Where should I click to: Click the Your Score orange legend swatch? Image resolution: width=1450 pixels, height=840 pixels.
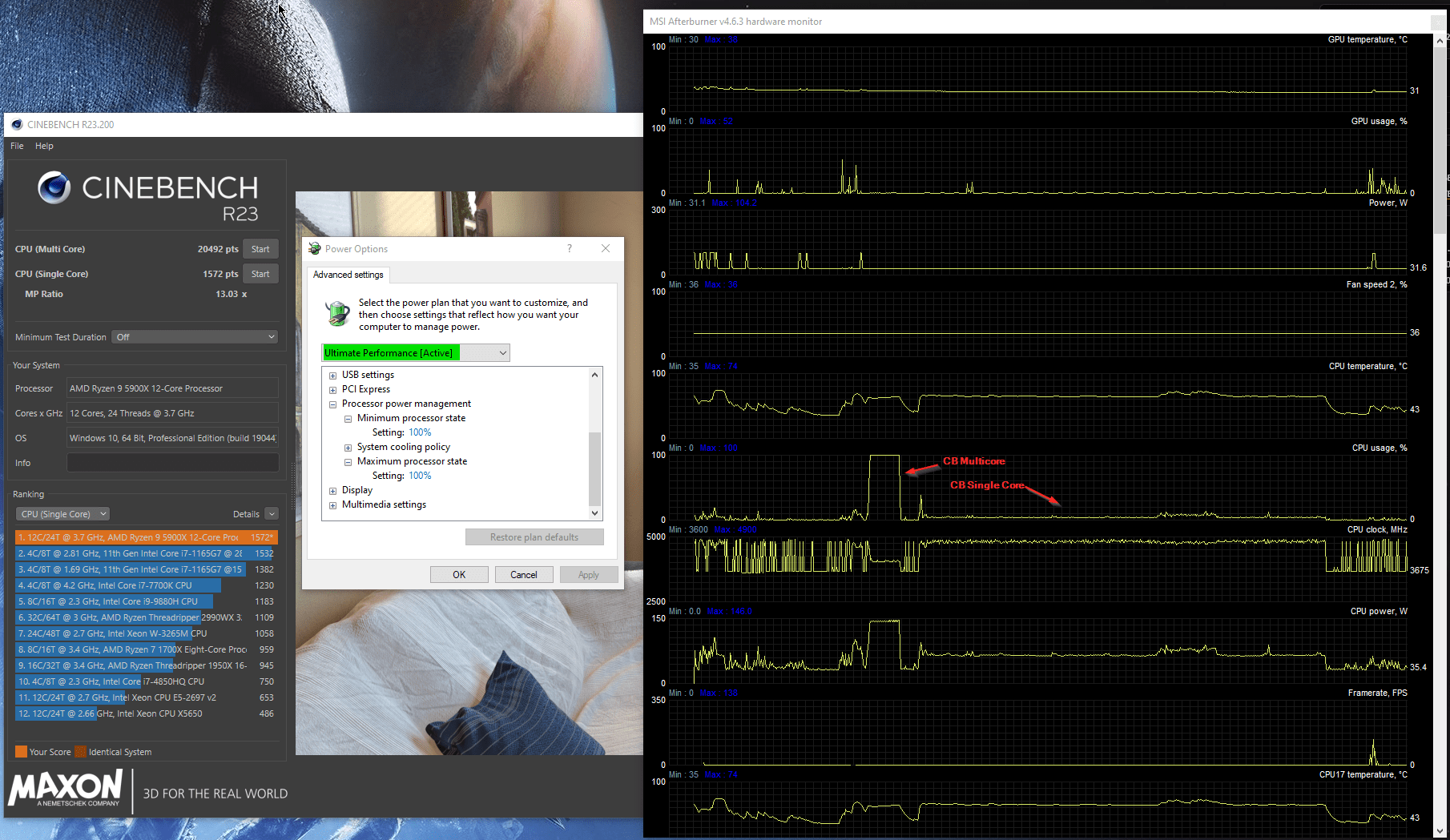click(x=21, y=752)
